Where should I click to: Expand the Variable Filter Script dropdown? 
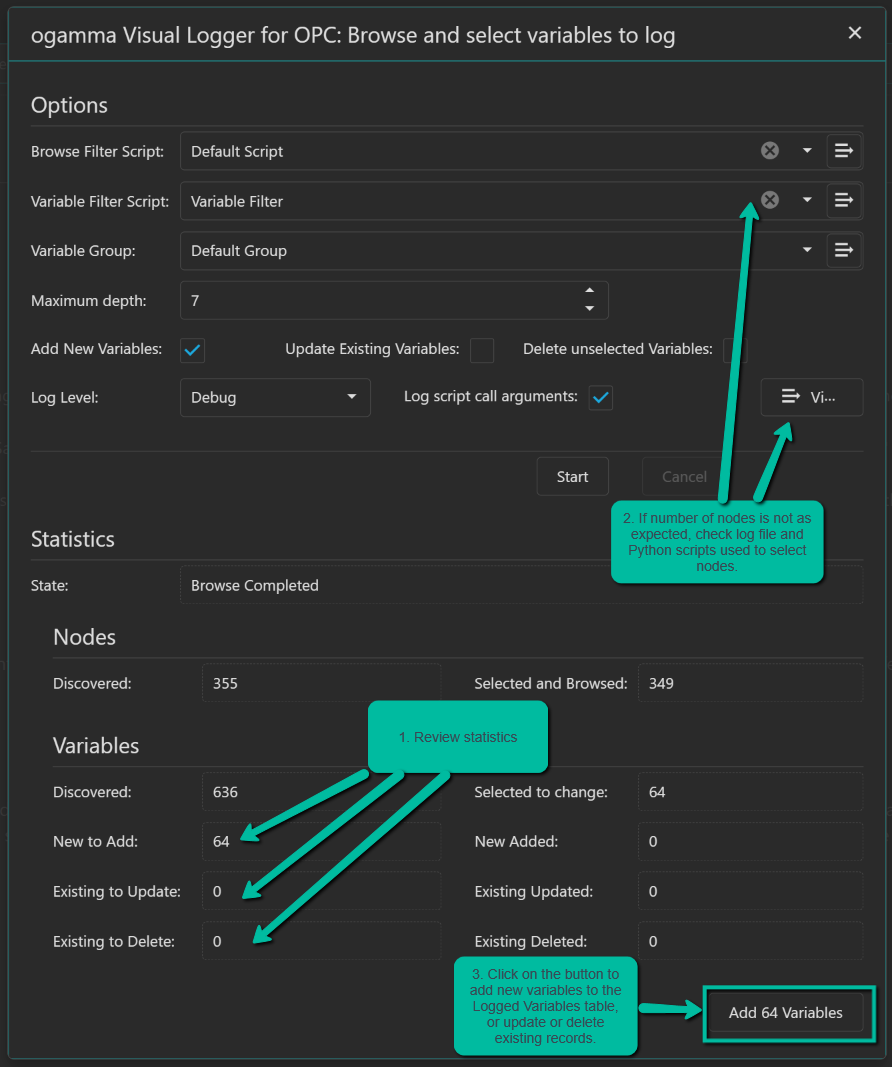point(807,200)
